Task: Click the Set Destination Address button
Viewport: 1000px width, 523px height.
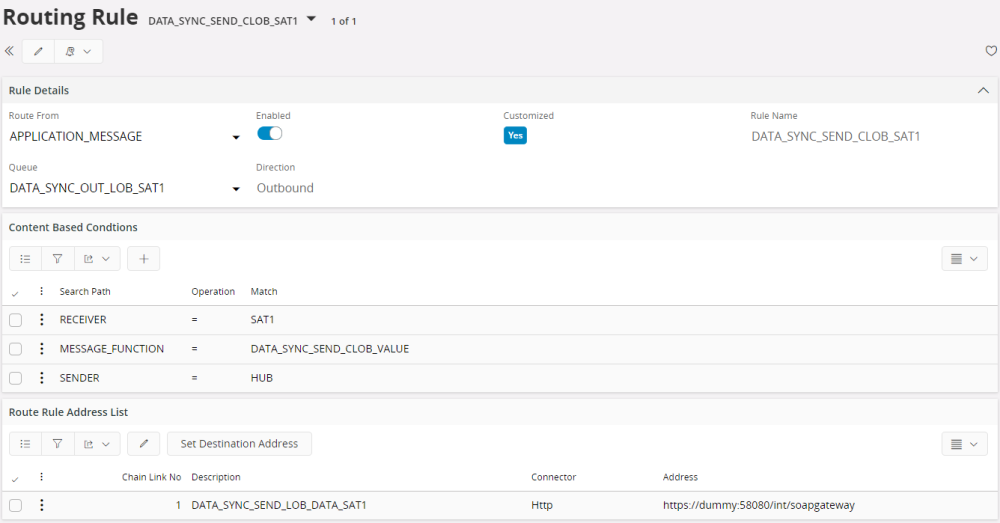Action: pos(239,443)
